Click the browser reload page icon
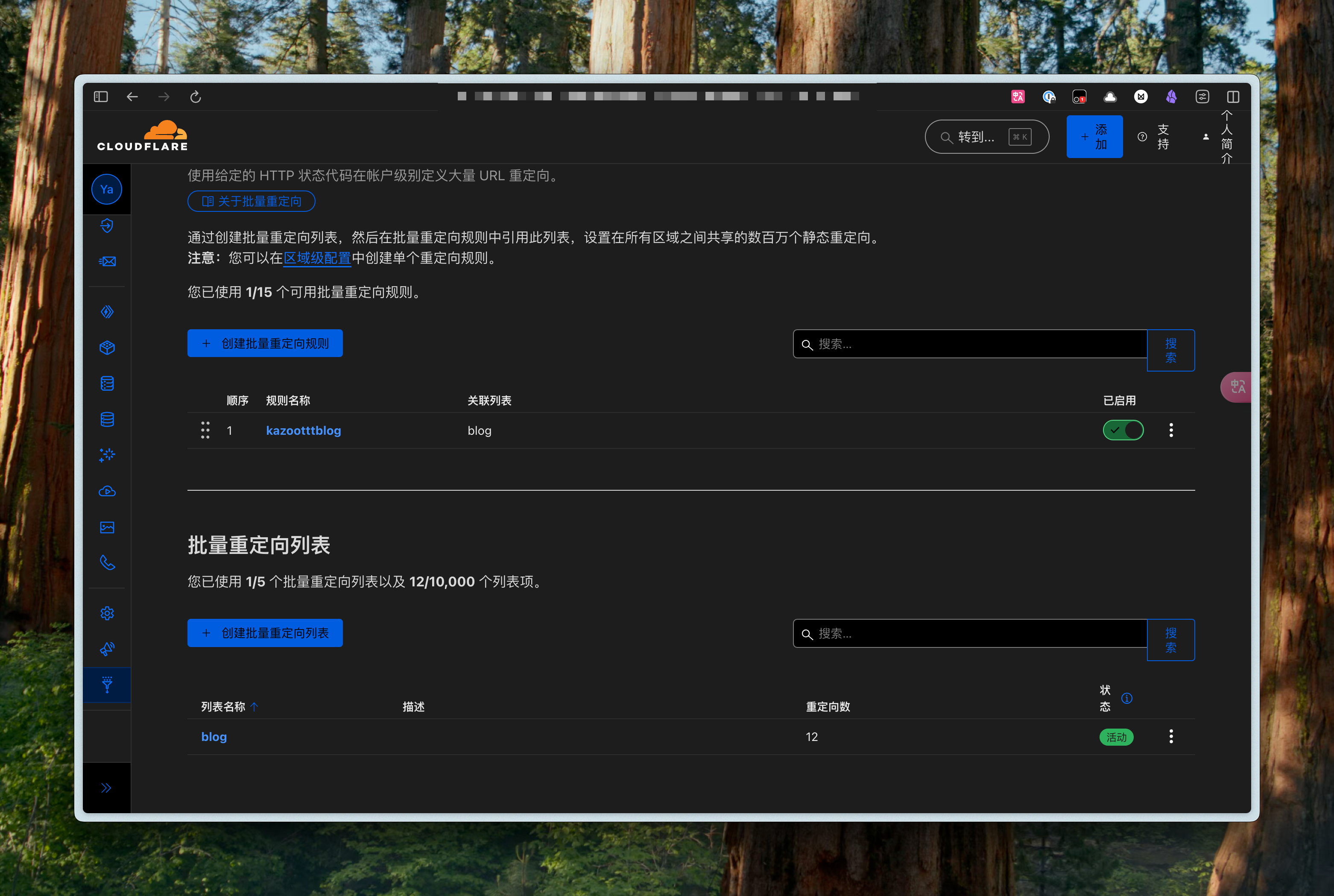Image resolution: width=1334 pixels, height=896 pixels. 196,97
